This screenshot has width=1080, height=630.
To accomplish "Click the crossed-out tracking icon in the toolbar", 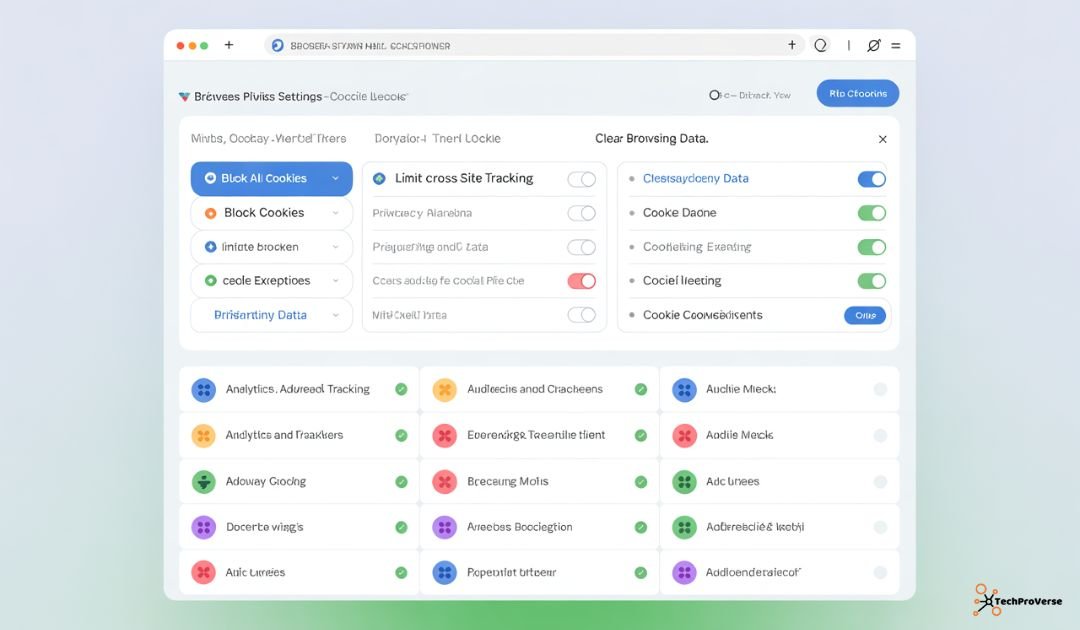I will pos(873,45).
